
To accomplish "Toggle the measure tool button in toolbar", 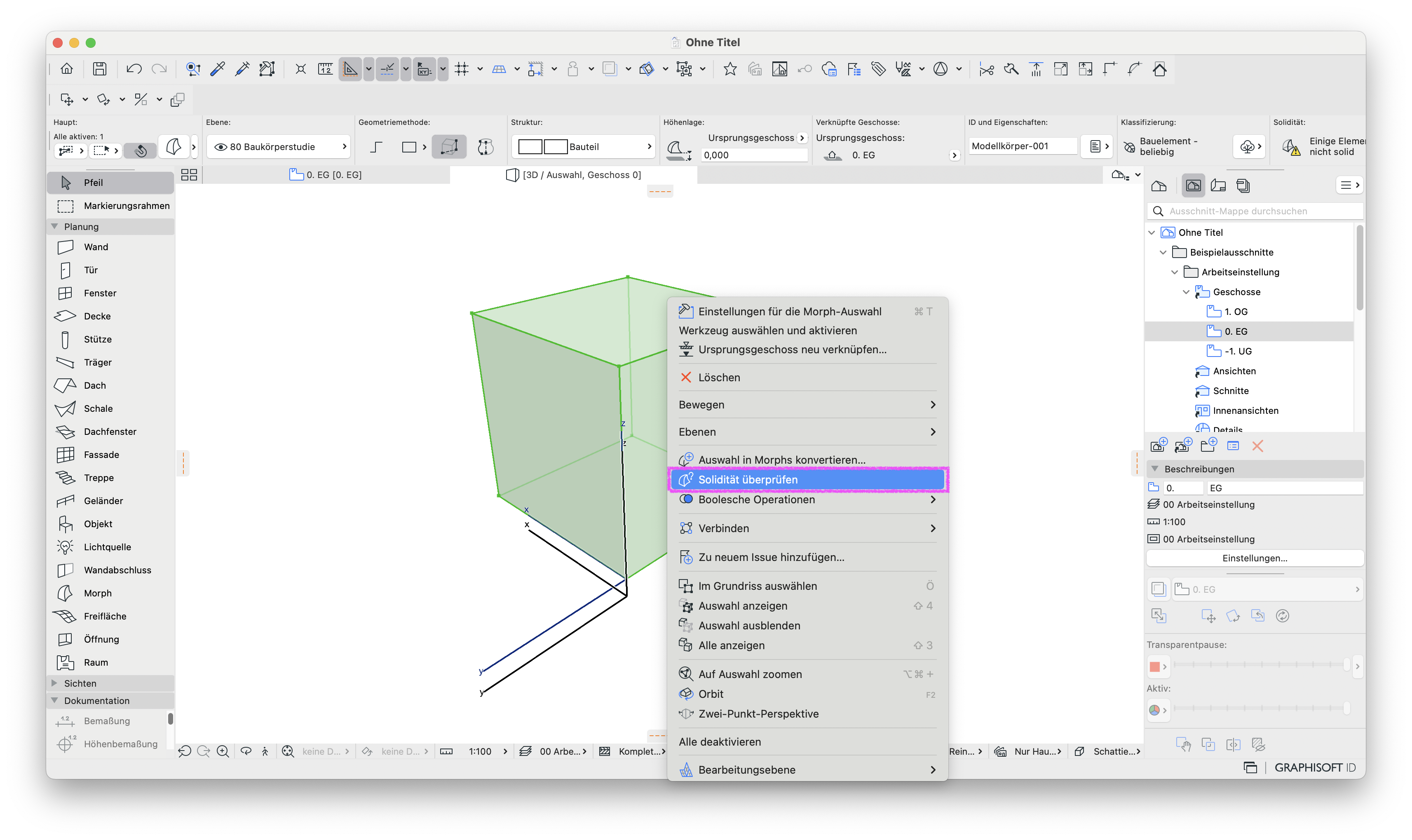I will point(326,69).
